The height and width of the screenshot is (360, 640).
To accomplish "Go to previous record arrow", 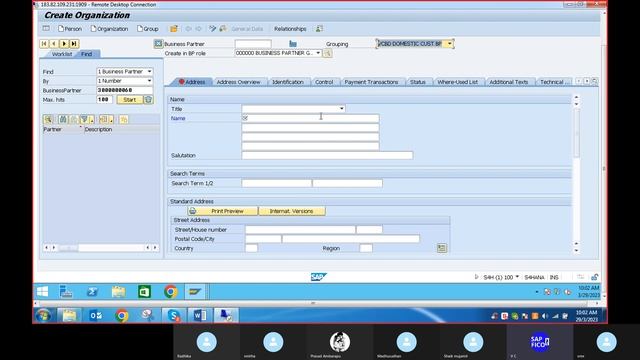I will coord(54,44).
